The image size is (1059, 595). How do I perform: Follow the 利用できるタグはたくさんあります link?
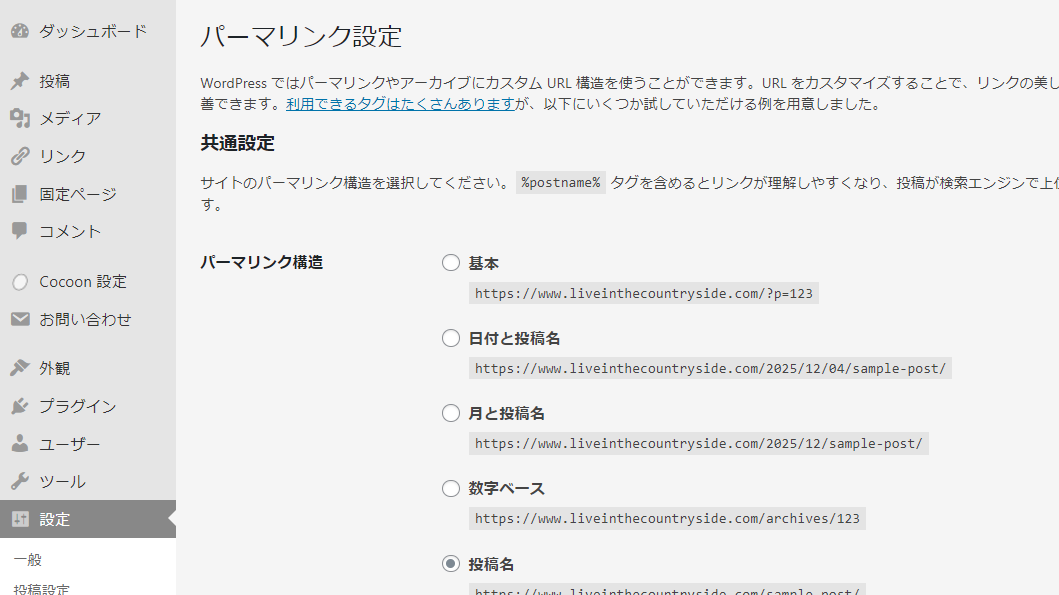400,104
